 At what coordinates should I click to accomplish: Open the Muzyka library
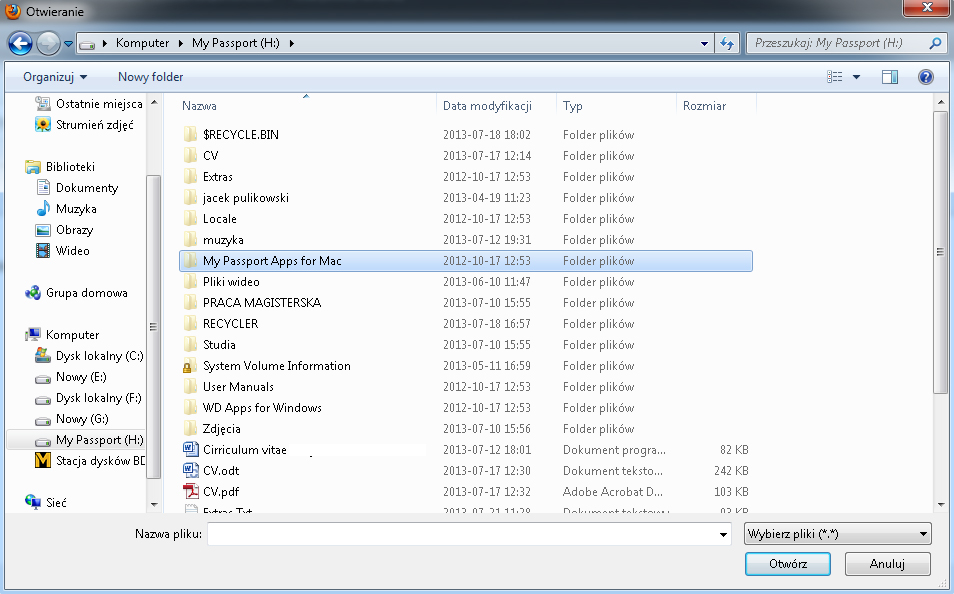pyautogui.click(x=66, y=209)
